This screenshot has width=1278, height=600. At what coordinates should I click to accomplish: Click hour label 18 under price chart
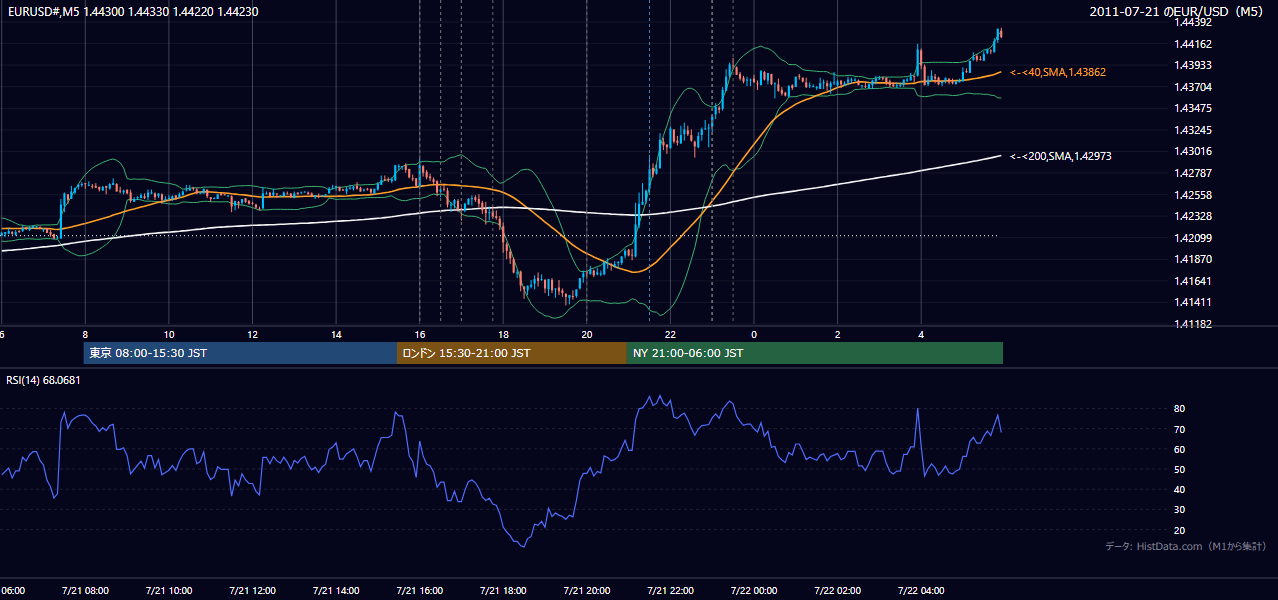503,334
